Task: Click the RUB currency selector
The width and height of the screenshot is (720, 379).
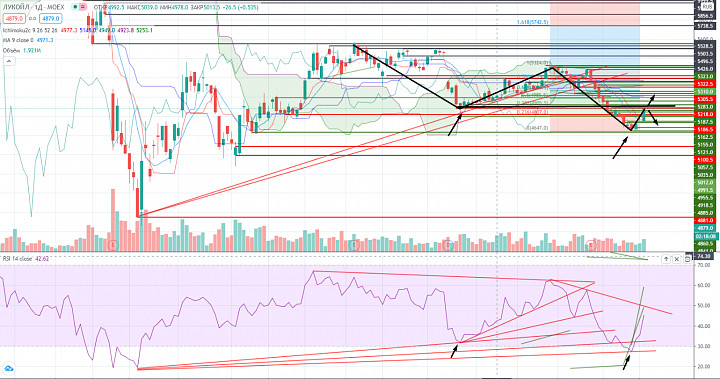Action: tap(707, 7)
